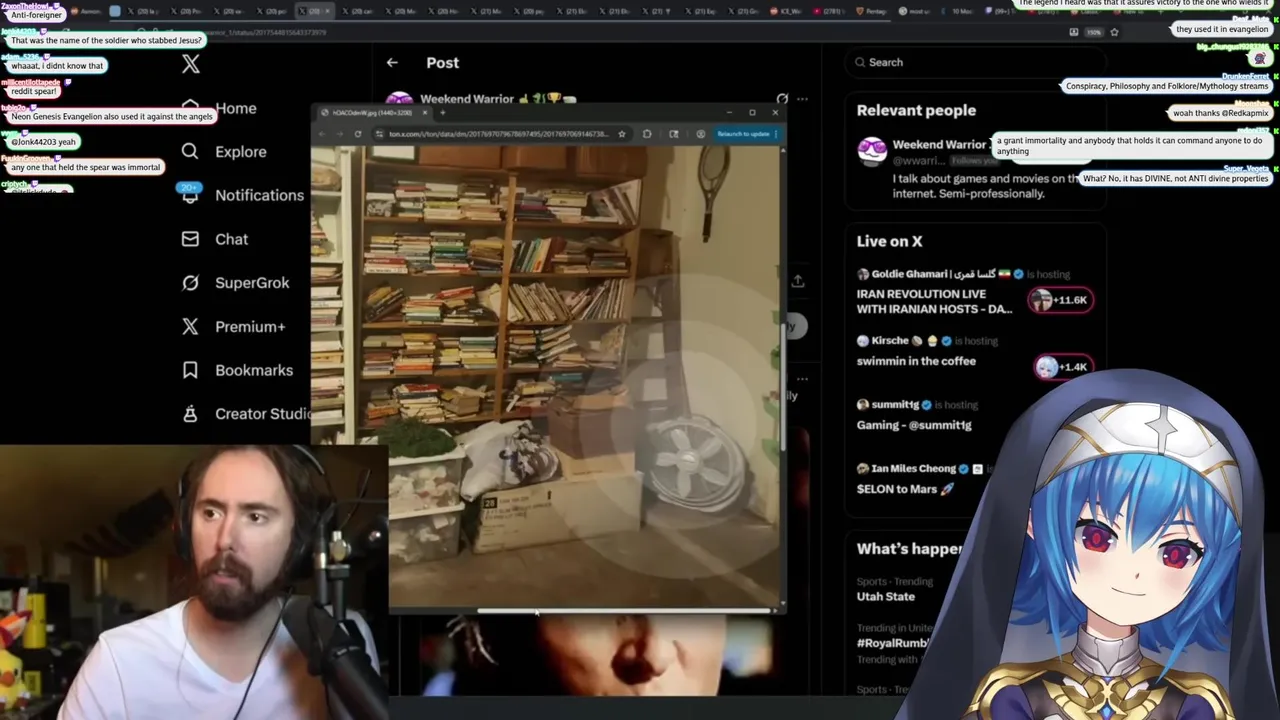The image size is (1280, 720).
Task: Join the +11.6K listeners badge
Action: click(x=1061, y=300)
